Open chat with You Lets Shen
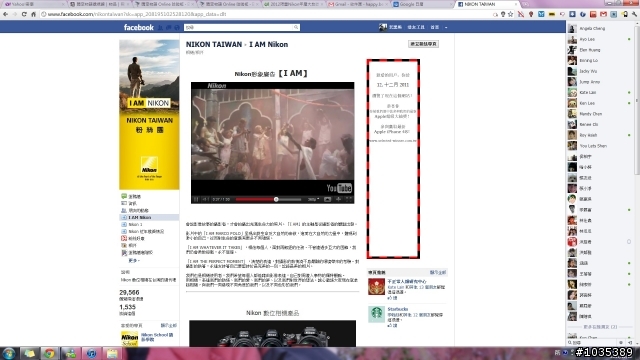640x360 pixels. click(x=600, y=146)
